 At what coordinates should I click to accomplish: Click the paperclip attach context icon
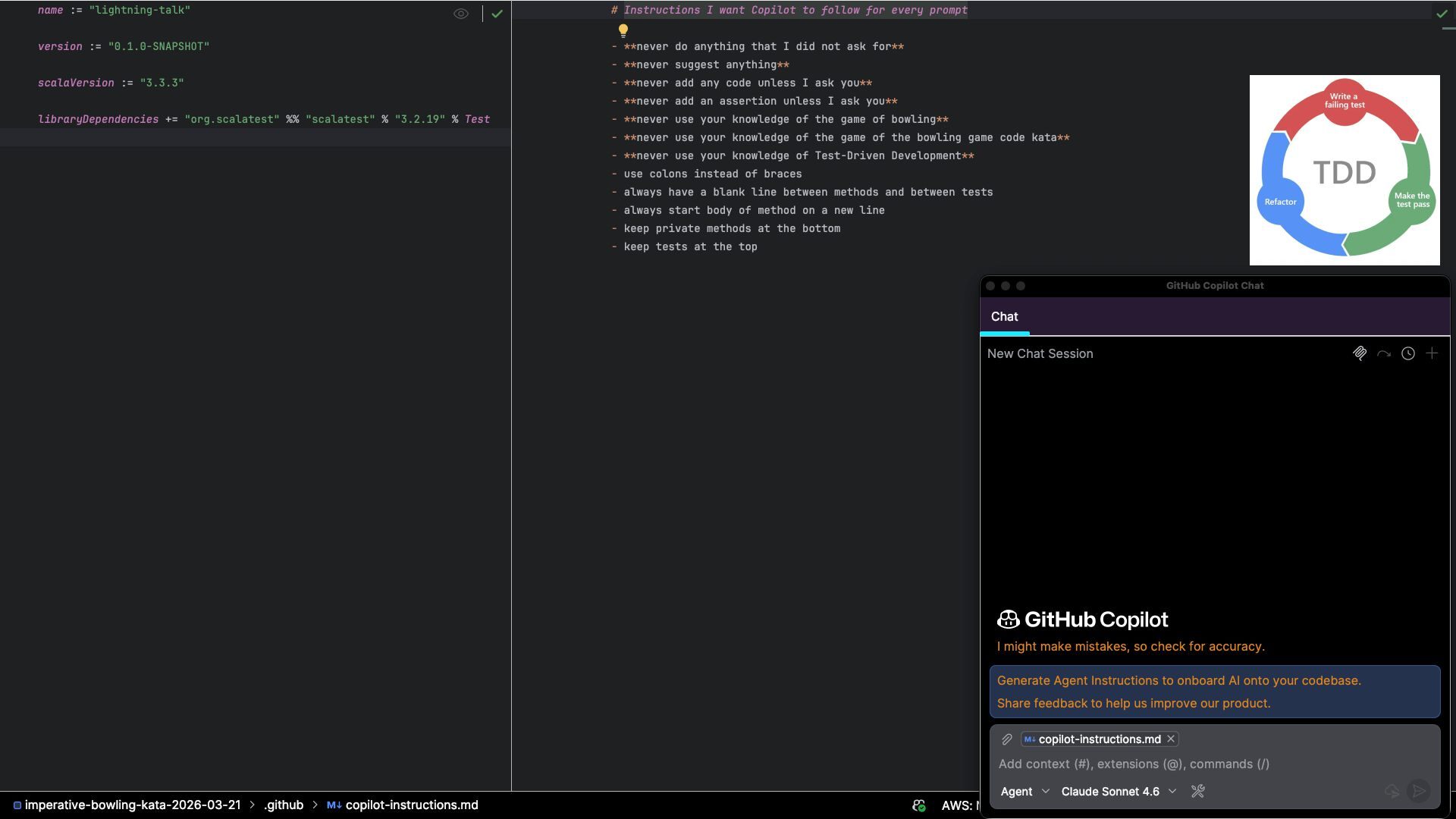pos(1007,739)
